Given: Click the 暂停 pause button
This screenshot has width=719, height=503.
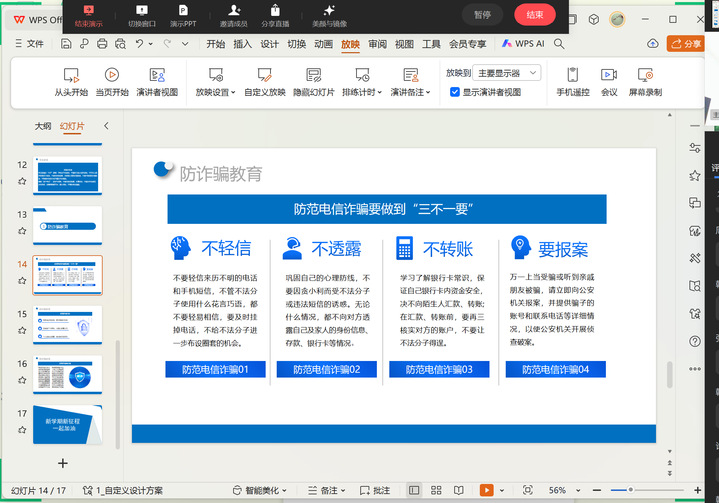Looking at the screenshot, I should (x=482, y=15).
